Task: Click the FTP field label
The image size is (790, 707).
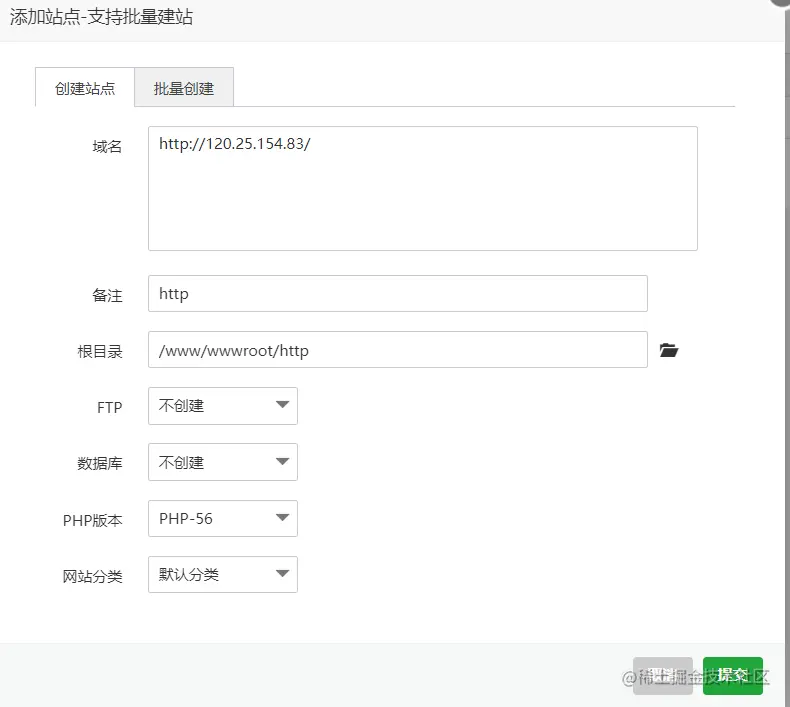Action: pyautogui.click(x=109, y=407)
